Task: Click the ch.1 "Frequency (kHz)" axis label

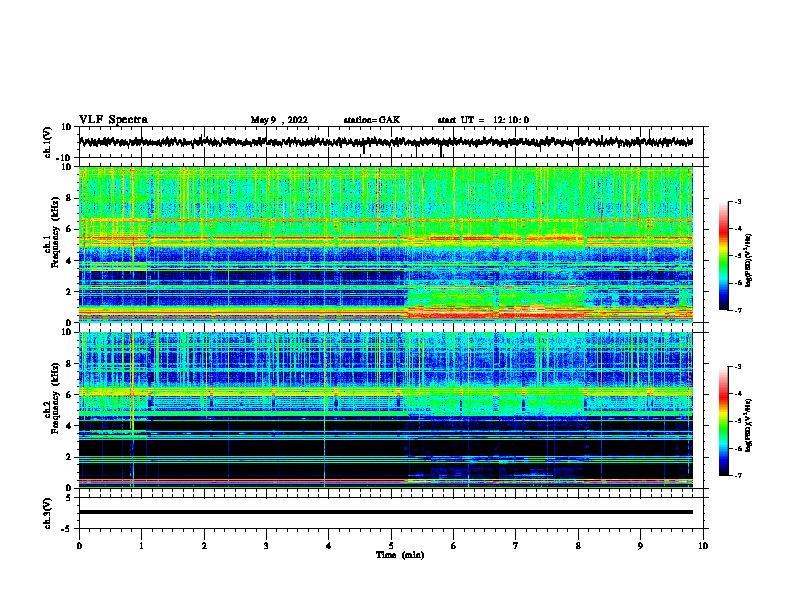Action: pos(55,232)
